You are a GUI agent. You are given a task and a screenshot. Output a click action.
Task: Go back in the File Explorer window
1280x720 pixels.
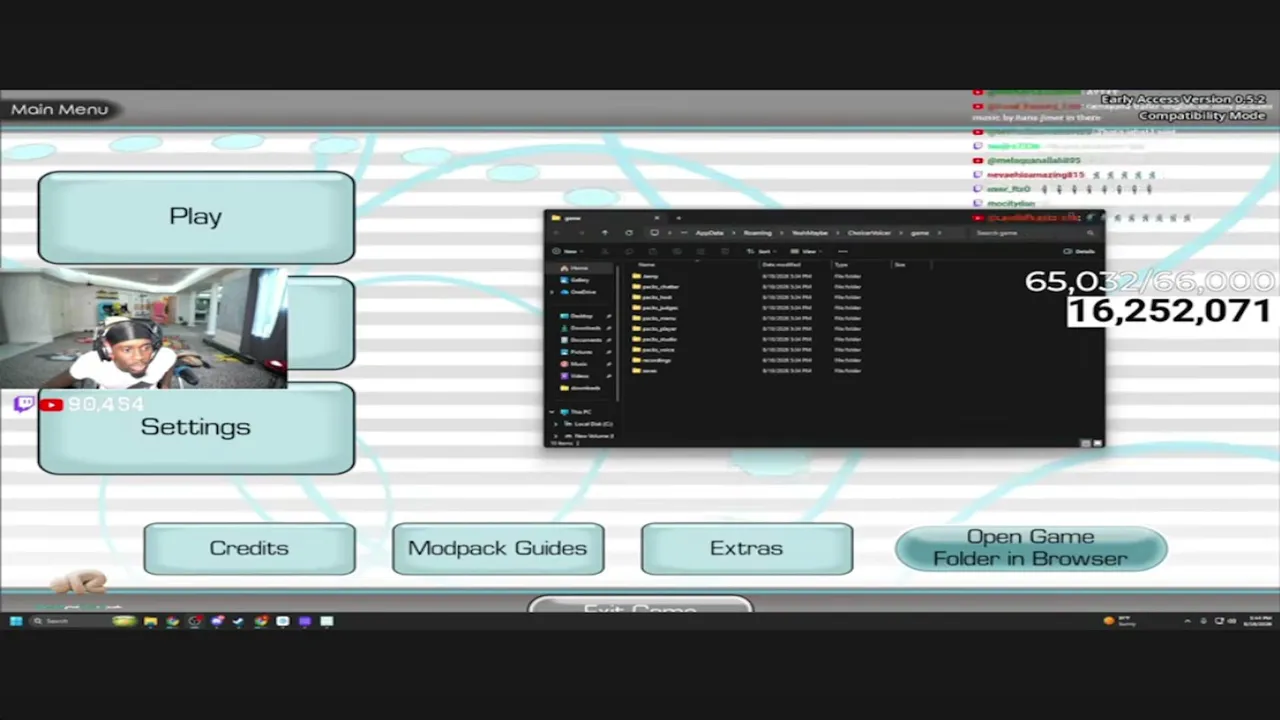click(x=556, y=233)
